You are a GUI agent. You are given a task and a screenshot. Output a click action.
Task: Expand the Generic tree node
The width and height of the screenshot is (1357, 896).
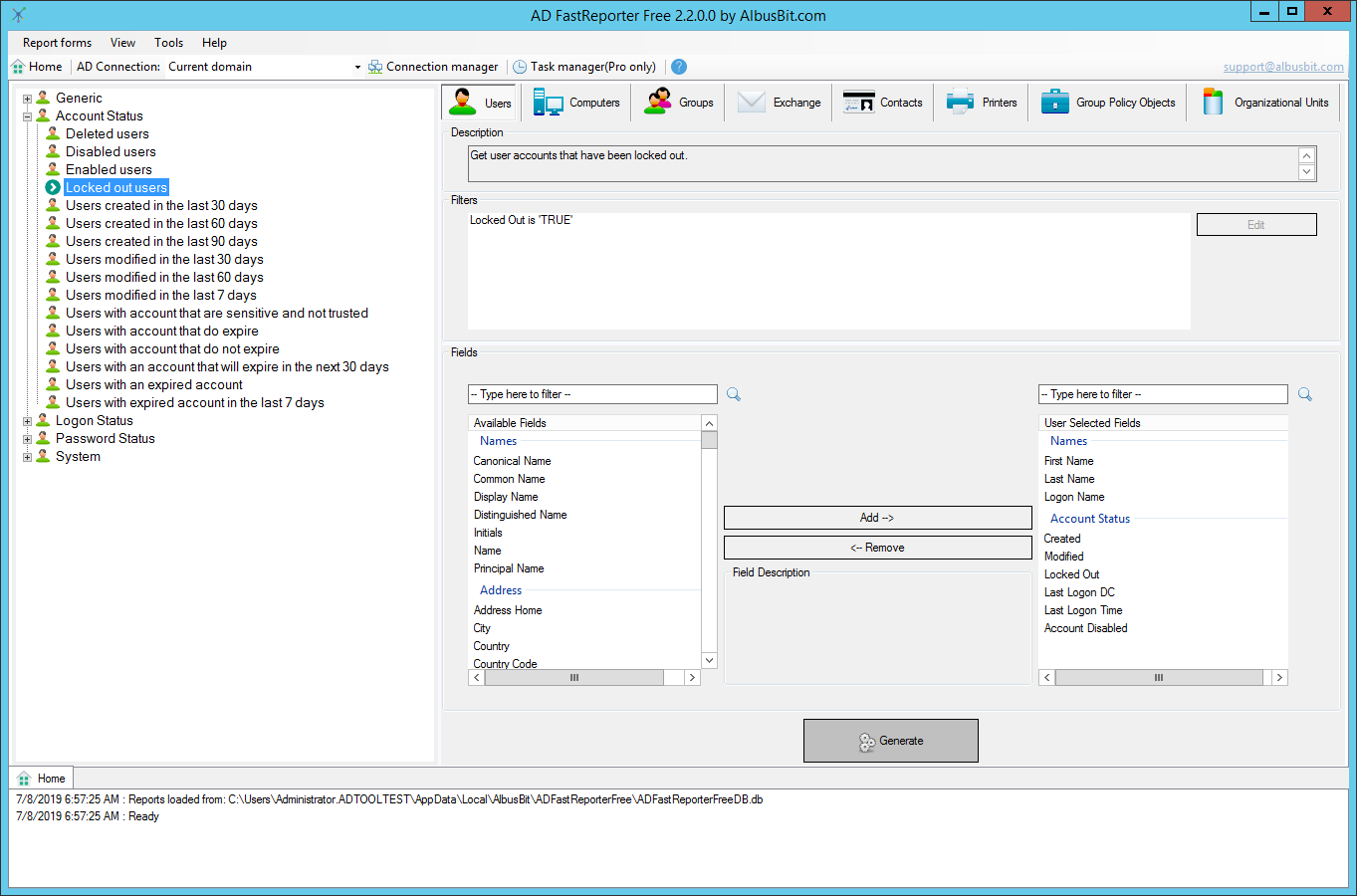pyautogui.click(x=28, y=99)
